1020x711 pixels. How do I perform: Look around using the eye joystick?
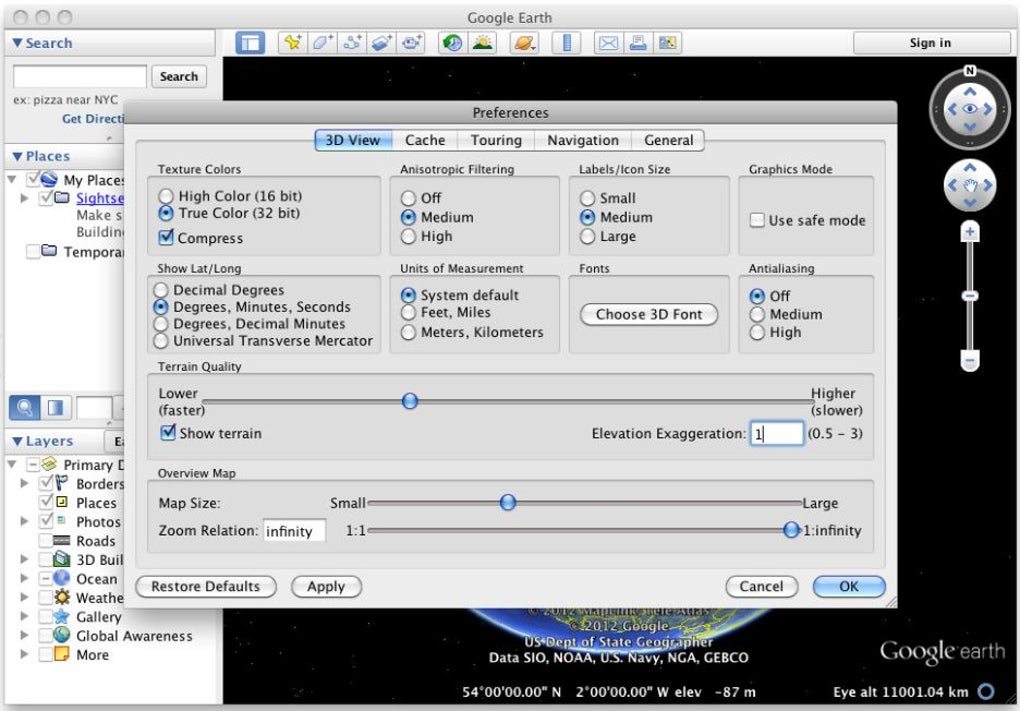(970, 109)
